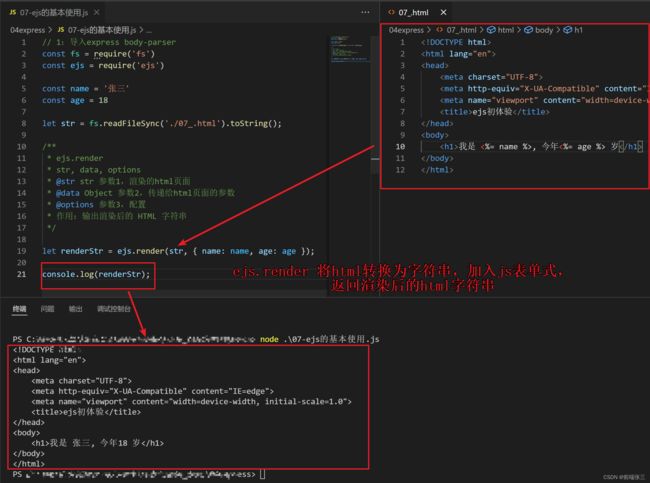
Task: Click the terminal command "node .\07-ejs的基本使用.js"
Action: click(x=320, y=339)
